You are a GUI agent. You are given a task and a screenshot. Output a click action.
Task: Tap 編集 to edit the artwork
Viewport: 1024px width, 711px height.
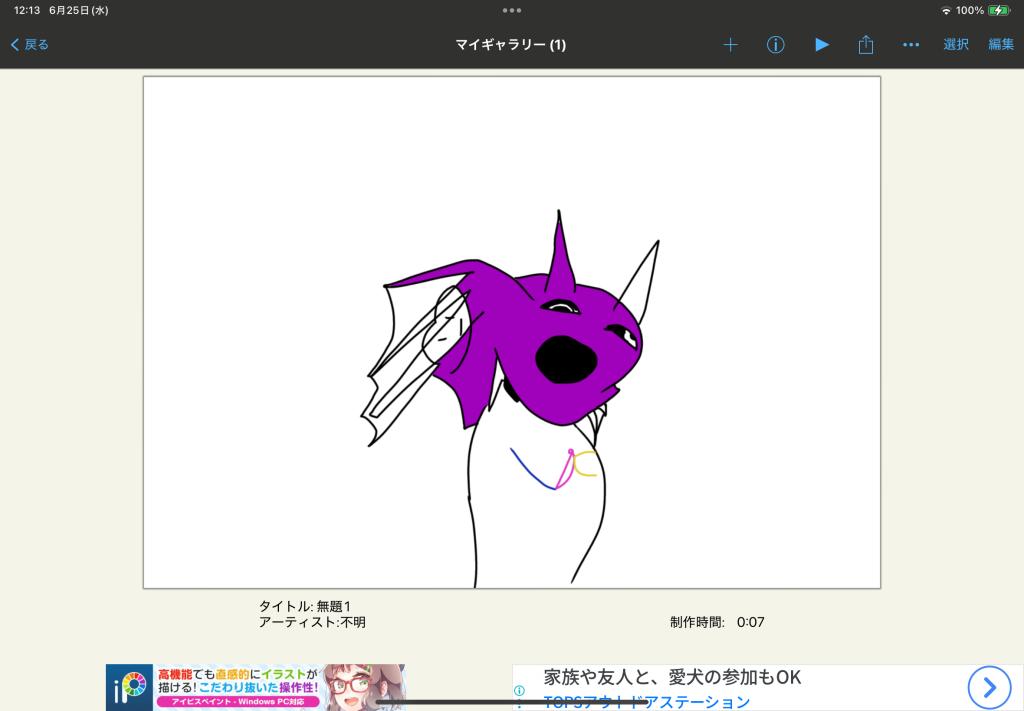pyautogui.click(x=1001, y=45)
